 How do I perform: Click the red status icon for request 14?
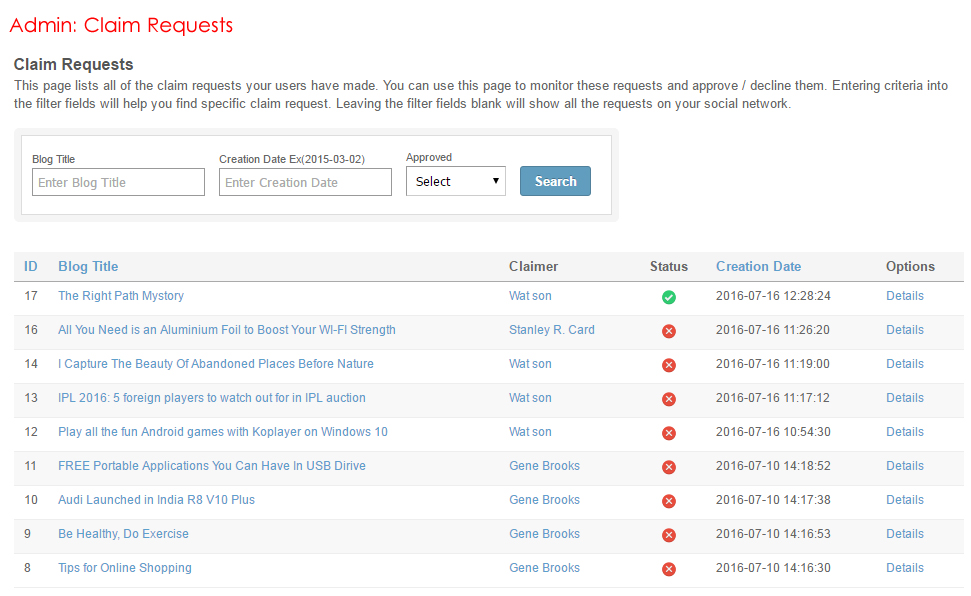[669, 365]
